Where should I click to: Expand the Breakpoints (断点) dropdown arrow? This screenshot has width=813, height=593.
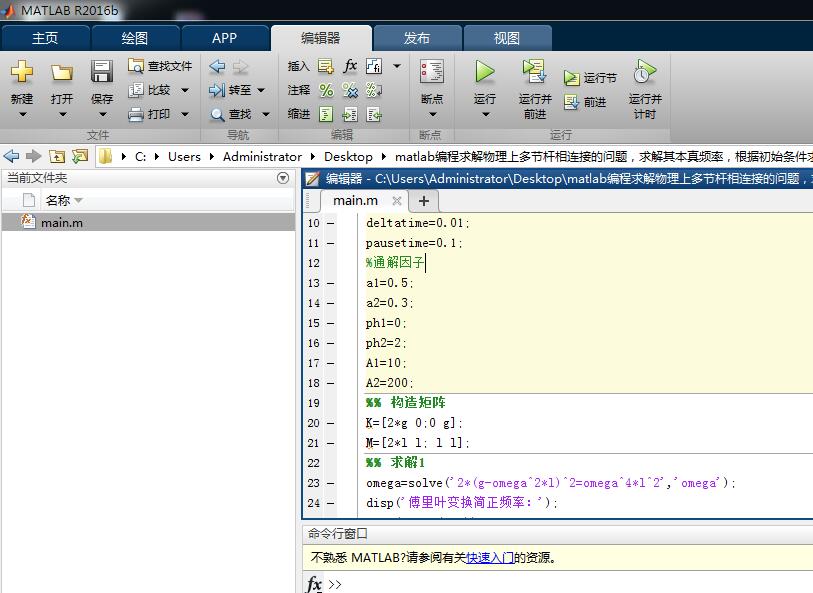(x=432, y=115)
